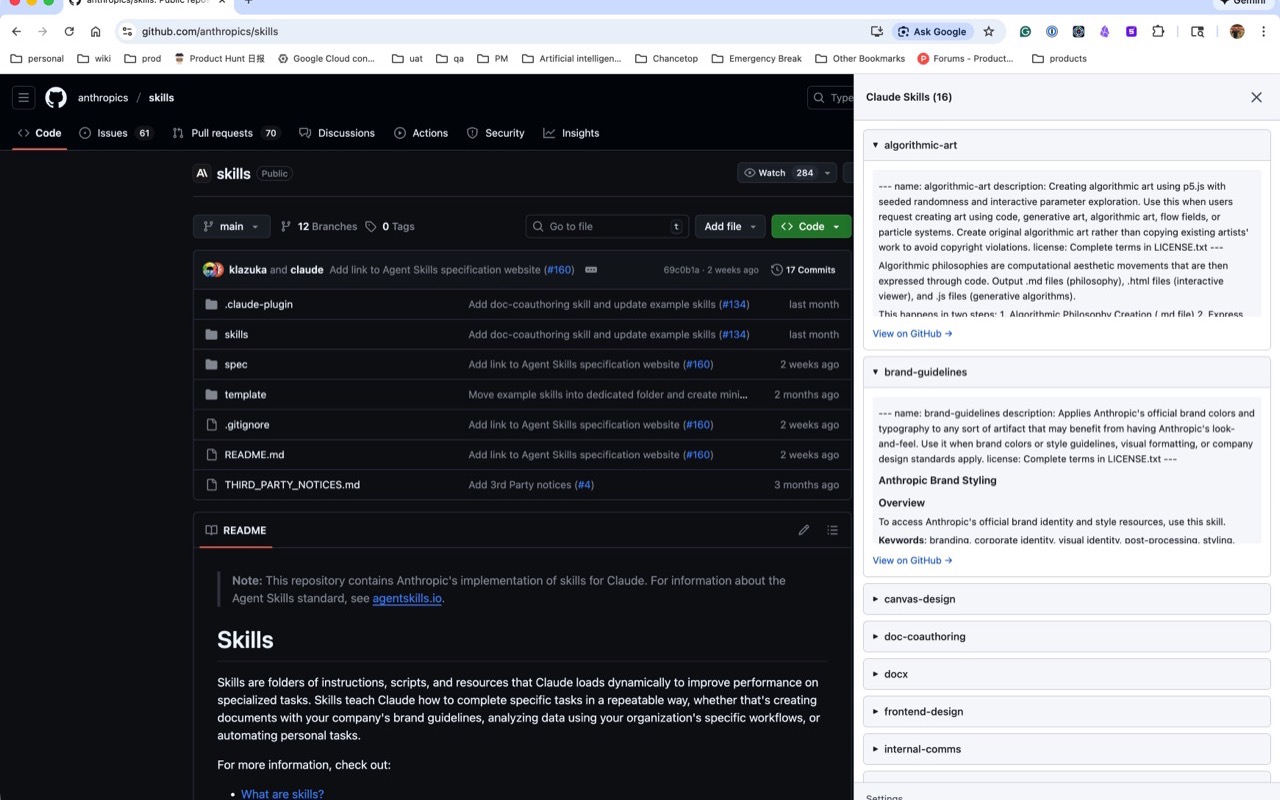This screenshot has width=1280, height=800.
Task: Click the GitHub octocat logo
Action: click(x=55, y=97)
